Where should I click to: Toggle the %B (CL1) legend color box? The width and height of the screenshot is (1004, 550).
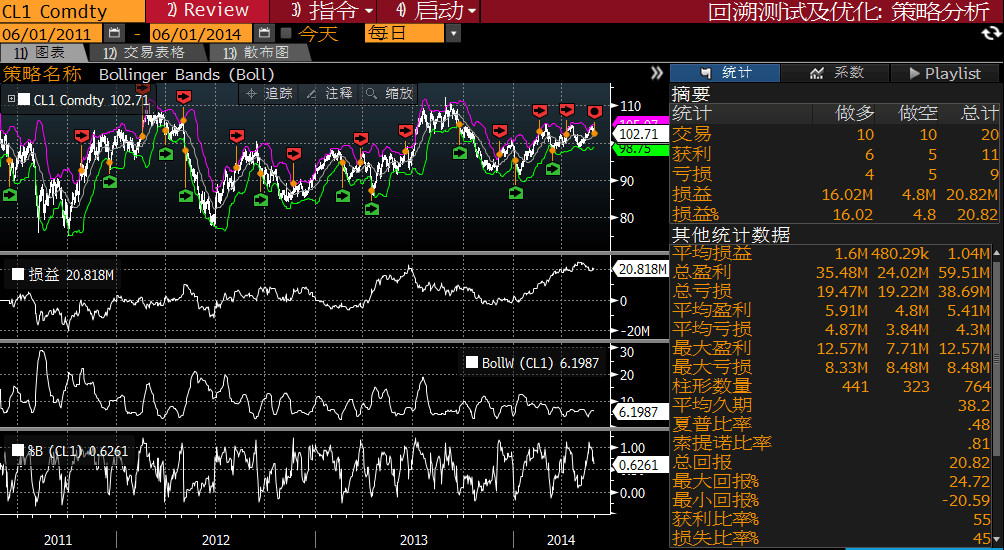17,451
